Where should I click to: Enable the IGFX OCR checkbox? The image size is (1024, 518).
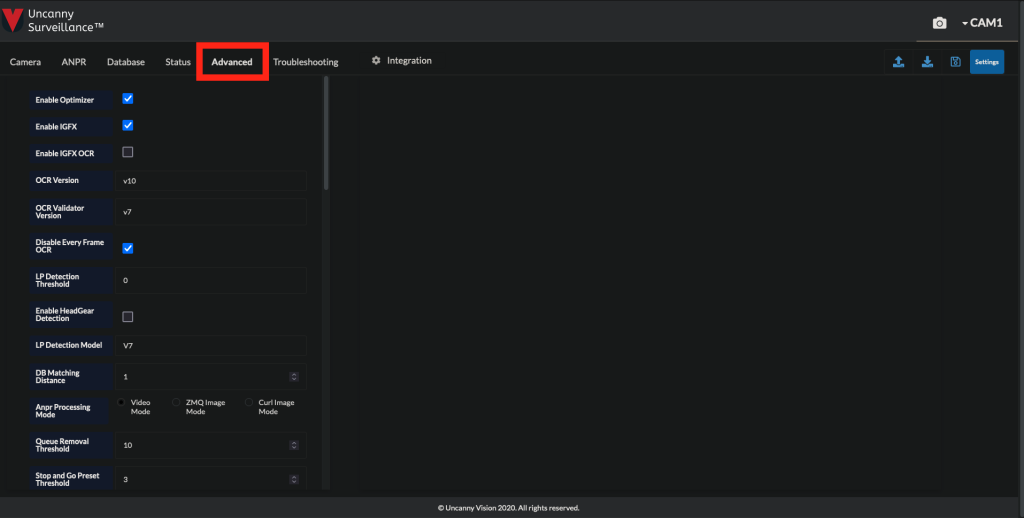128,152
